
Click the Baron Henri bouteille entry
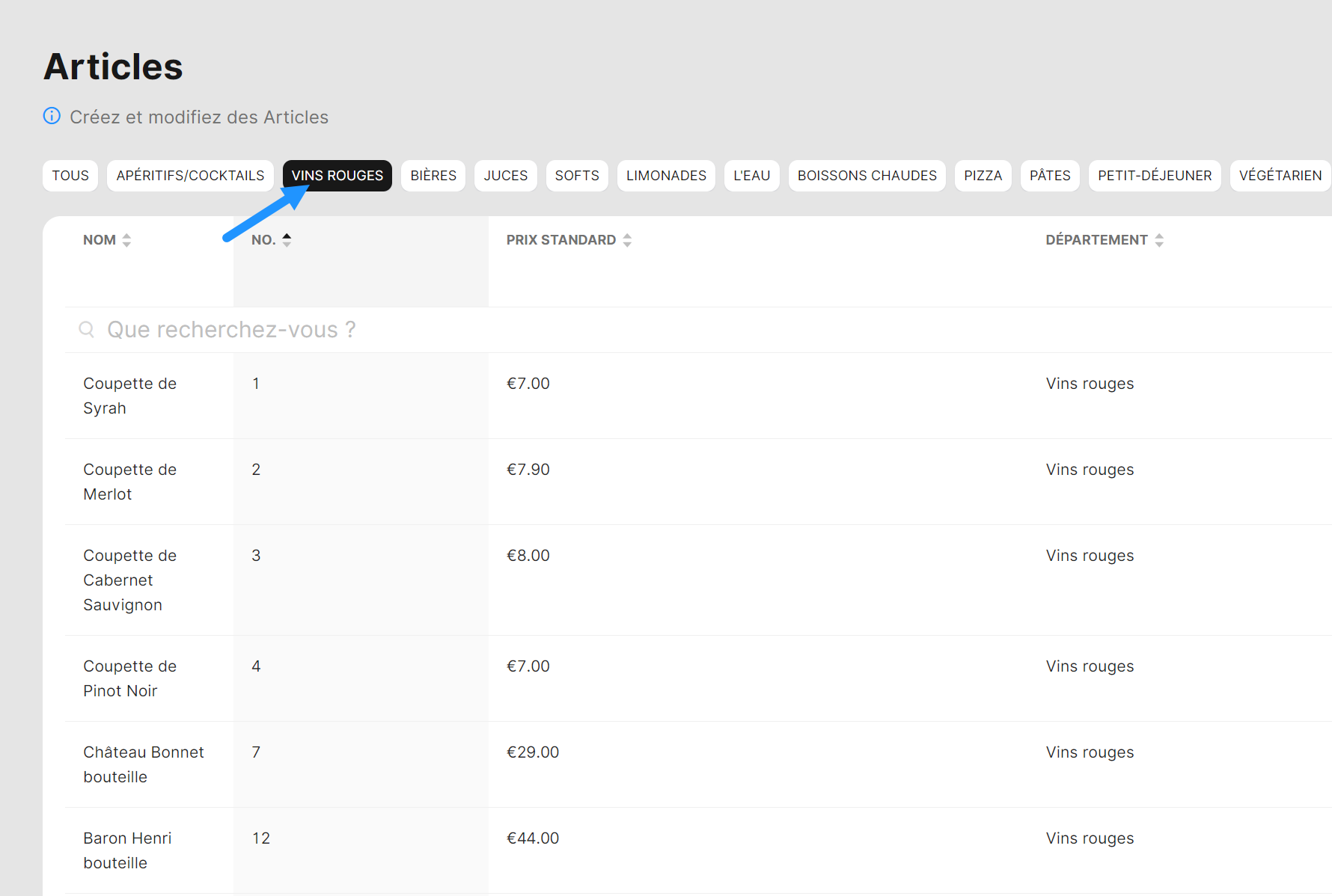pyautogui.click(x=127, y=850)
